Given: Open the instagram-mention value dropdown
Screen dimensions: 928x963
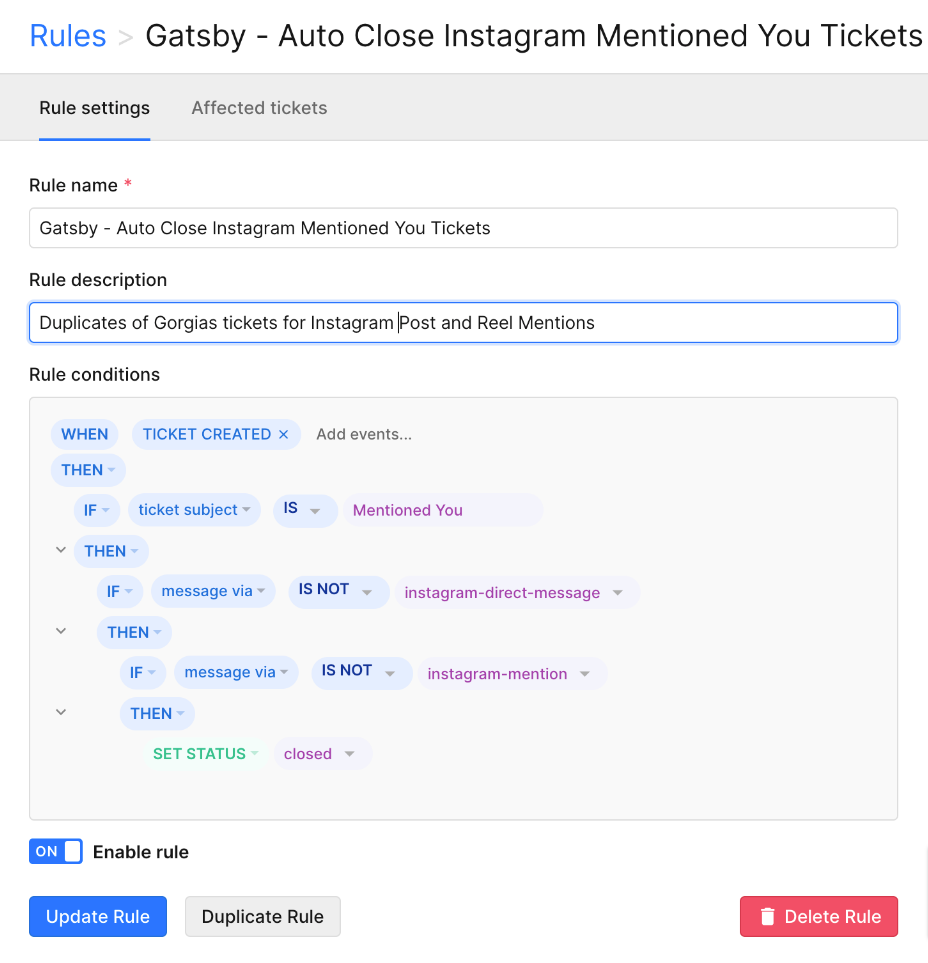Looking at the screenshot, I should (x=512, y=674).
